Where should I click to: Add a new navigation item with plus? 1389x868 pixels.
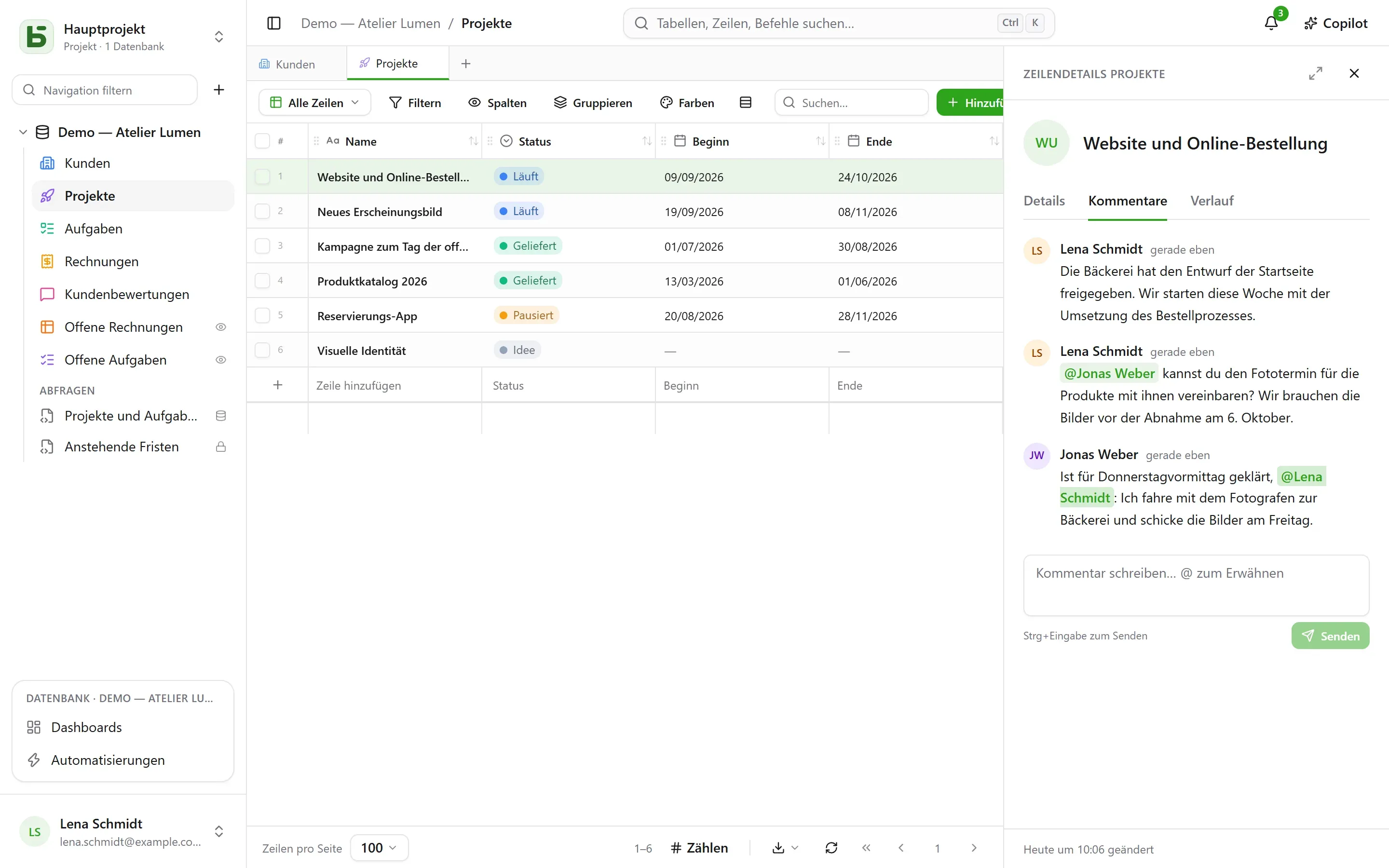pyautogui.click(x=218, y=90)
